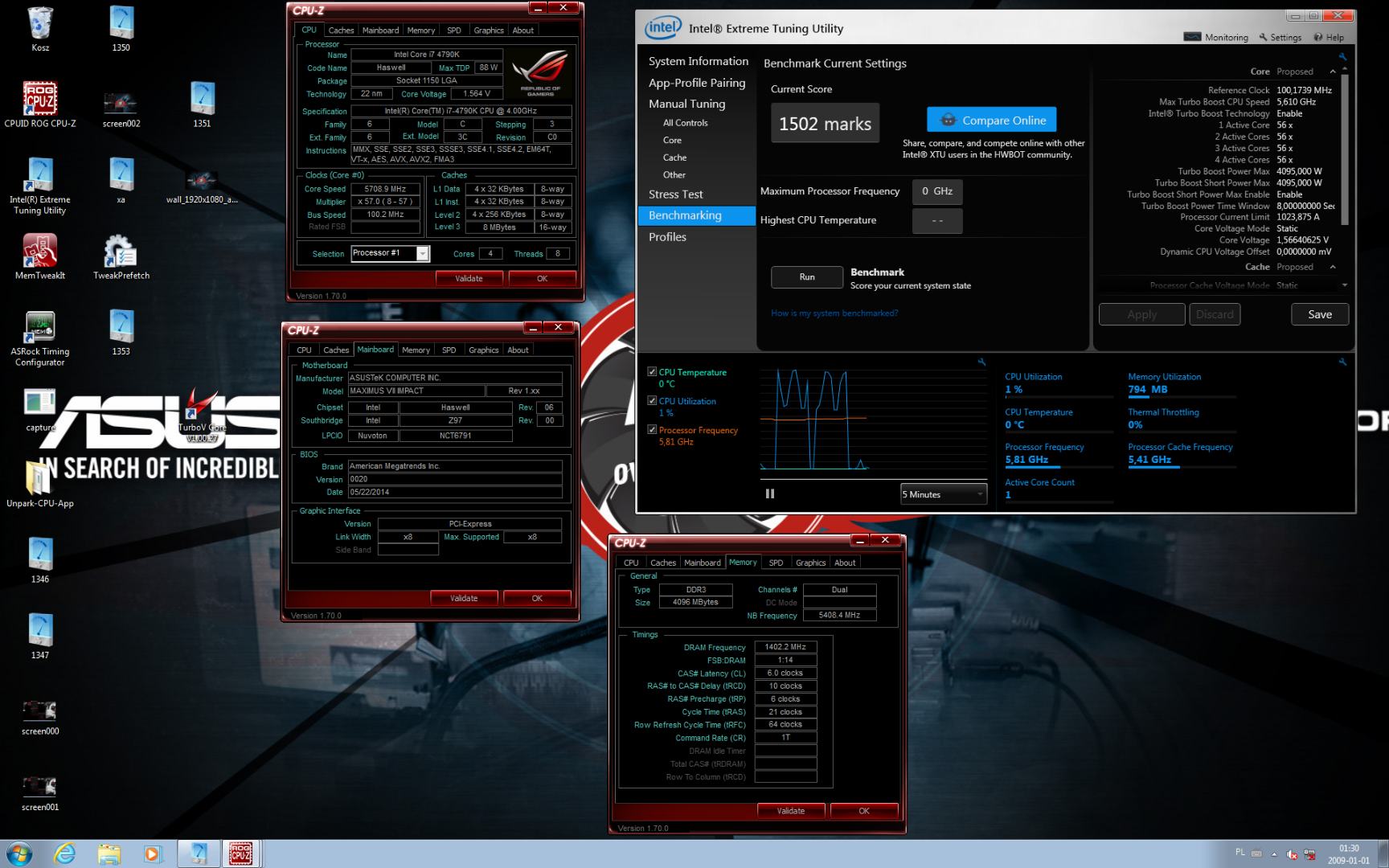Open the screen000 image file icon

(x=40, y=717)
